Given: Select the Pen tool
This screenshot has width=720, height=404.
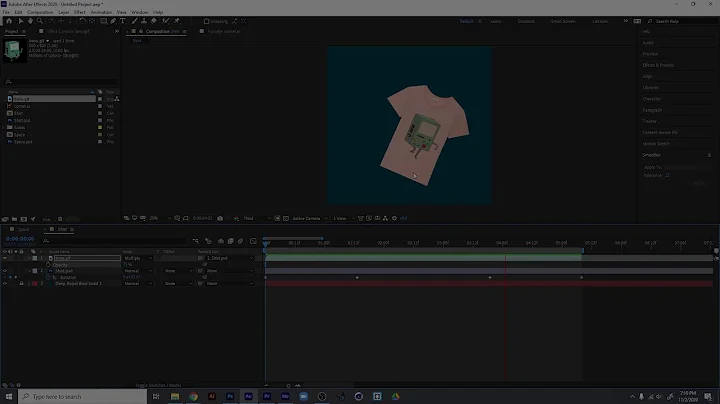Looking at the screenshot, I should click(113, 21).
